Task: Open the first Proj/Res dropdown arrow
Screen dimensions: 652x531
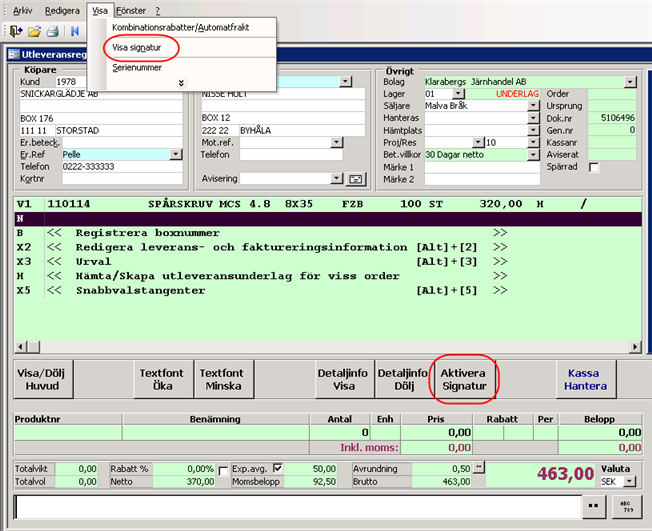Action: coord(478,143)
